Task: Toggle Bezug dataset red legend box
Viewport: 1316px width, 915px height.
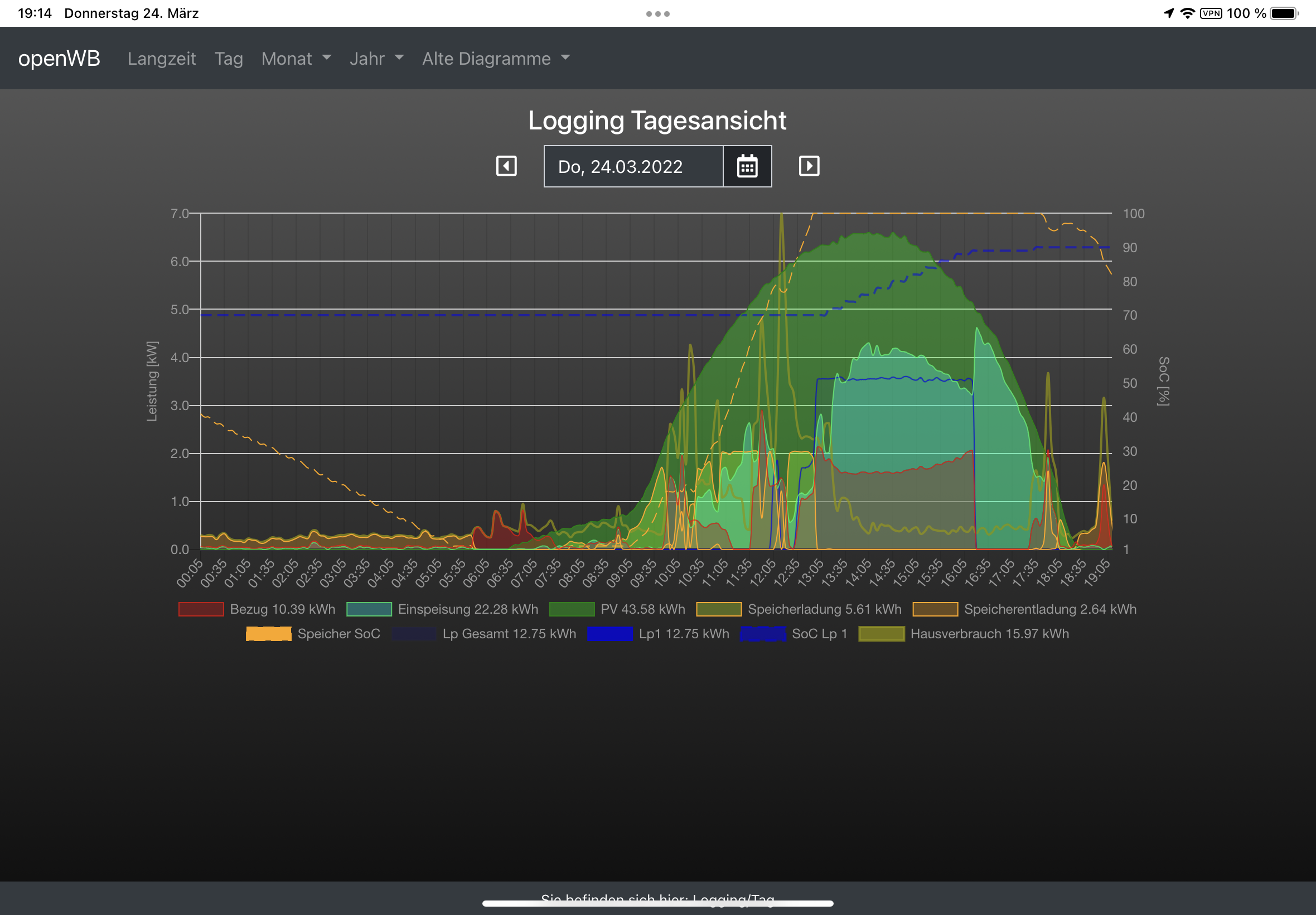Action: (x=201, y=609)
